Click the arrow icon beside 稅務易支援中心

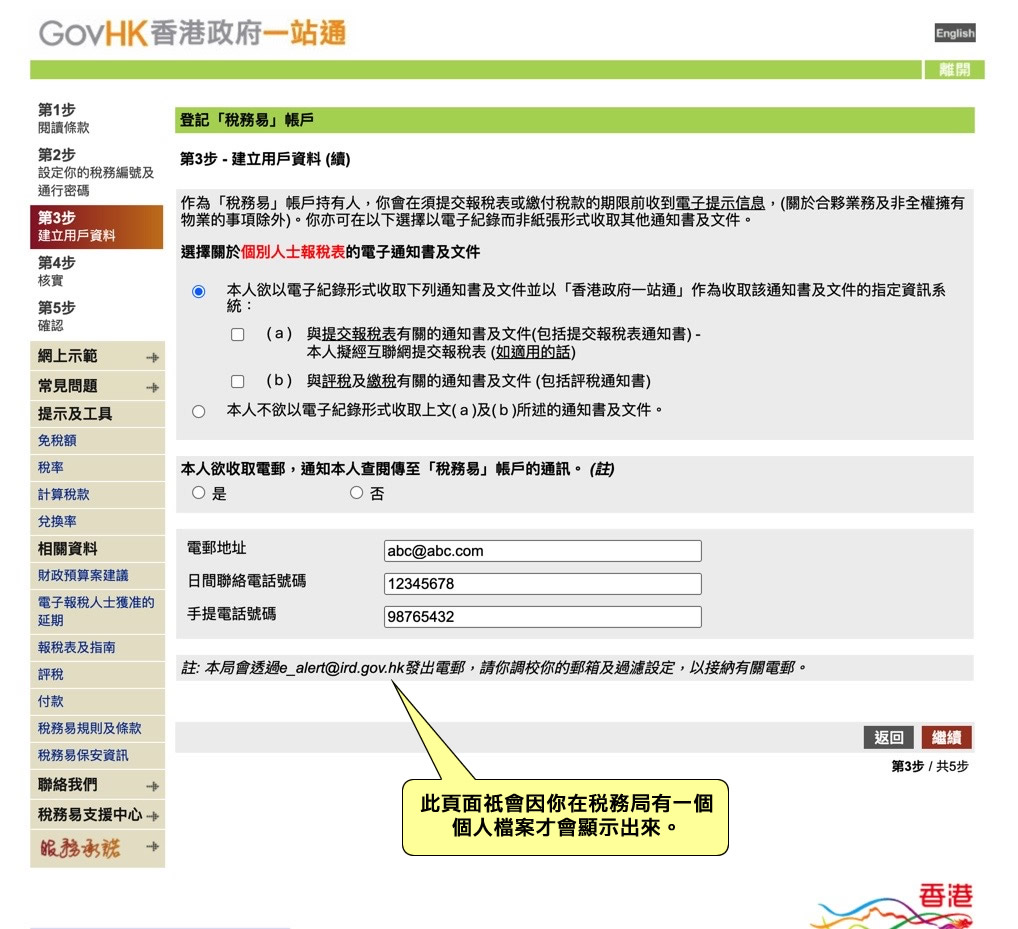[x=153, y=816]
